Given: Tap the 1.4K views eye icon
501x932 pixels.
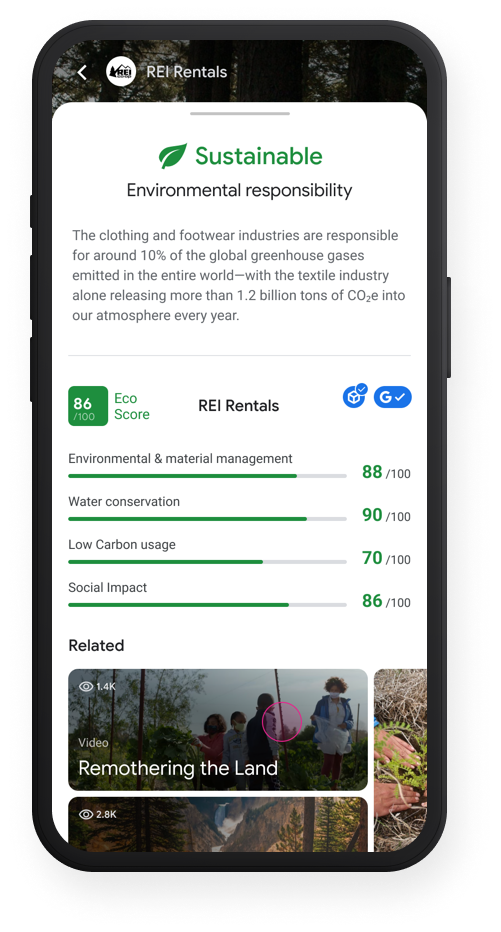Looking at the screenshot, I should [x=86, y=687].
